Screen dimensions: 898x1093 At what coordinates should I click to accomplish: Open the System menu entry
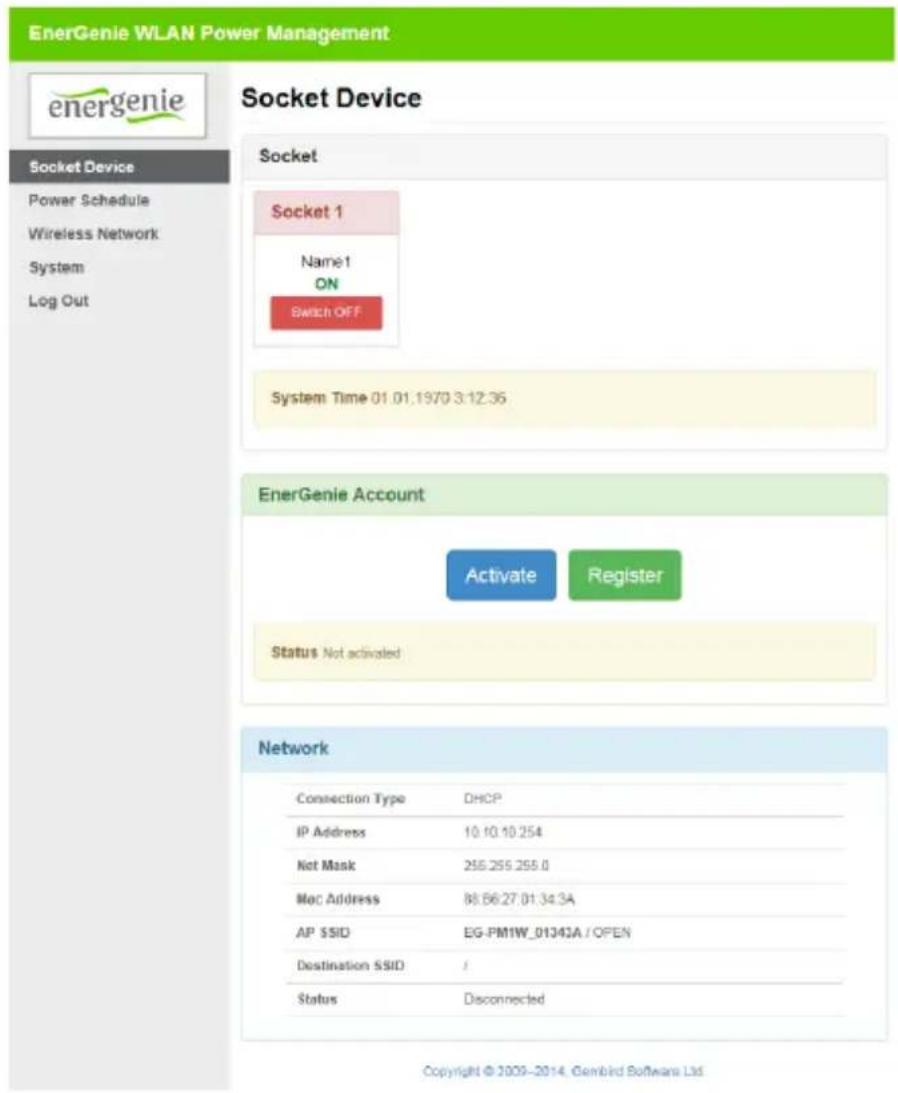pyautogui.click(x=56, y=267)
